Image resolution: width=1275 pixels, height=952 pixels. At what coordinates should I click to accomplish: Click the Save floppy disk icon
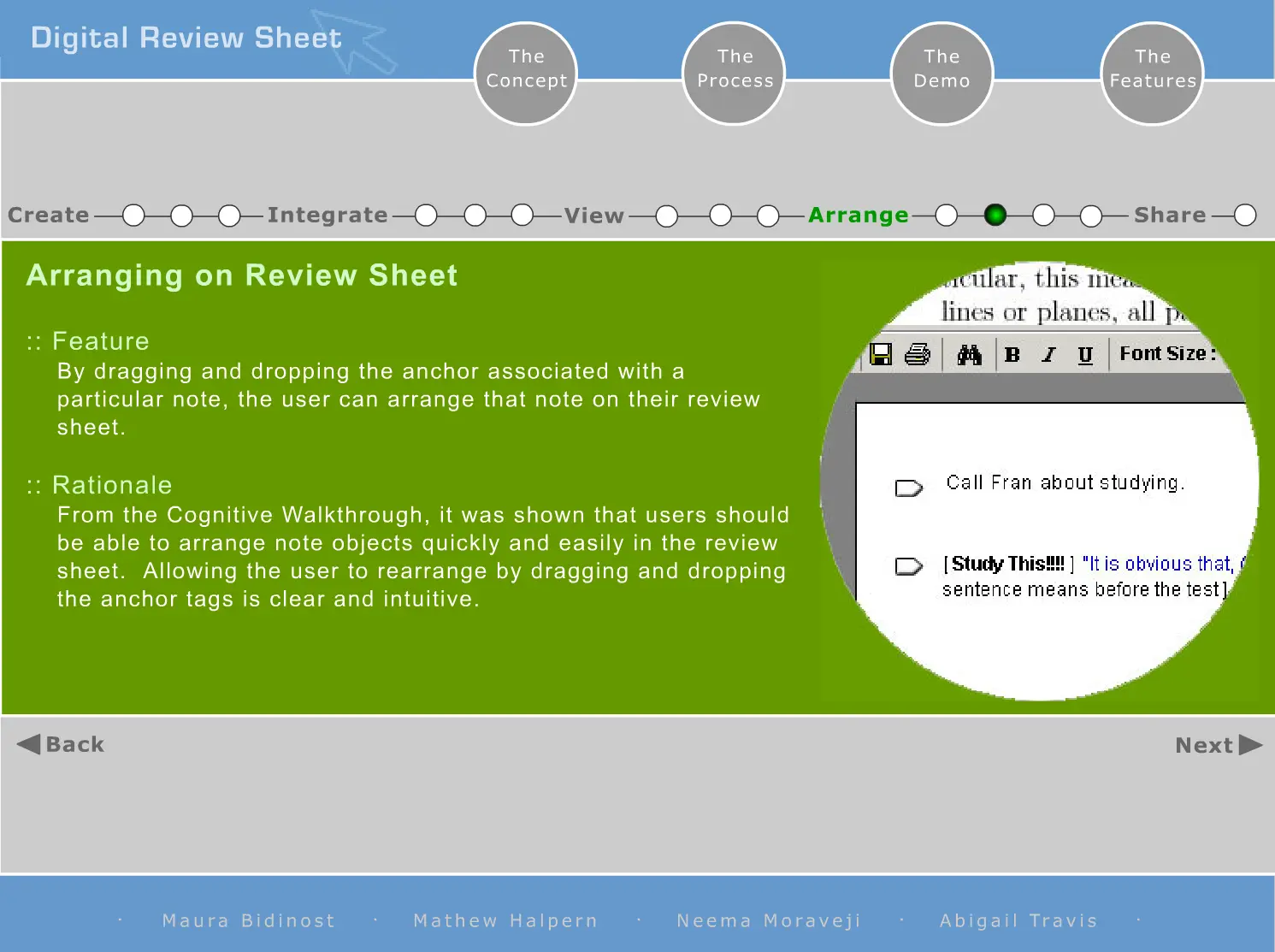881,354
